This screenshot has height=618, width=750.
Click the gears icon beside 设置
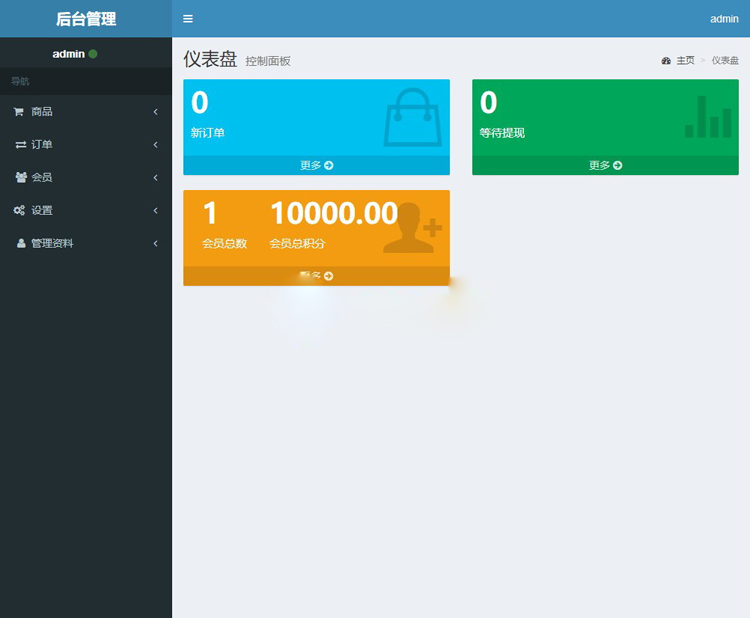pyautogui.click(x=20, y=211)
